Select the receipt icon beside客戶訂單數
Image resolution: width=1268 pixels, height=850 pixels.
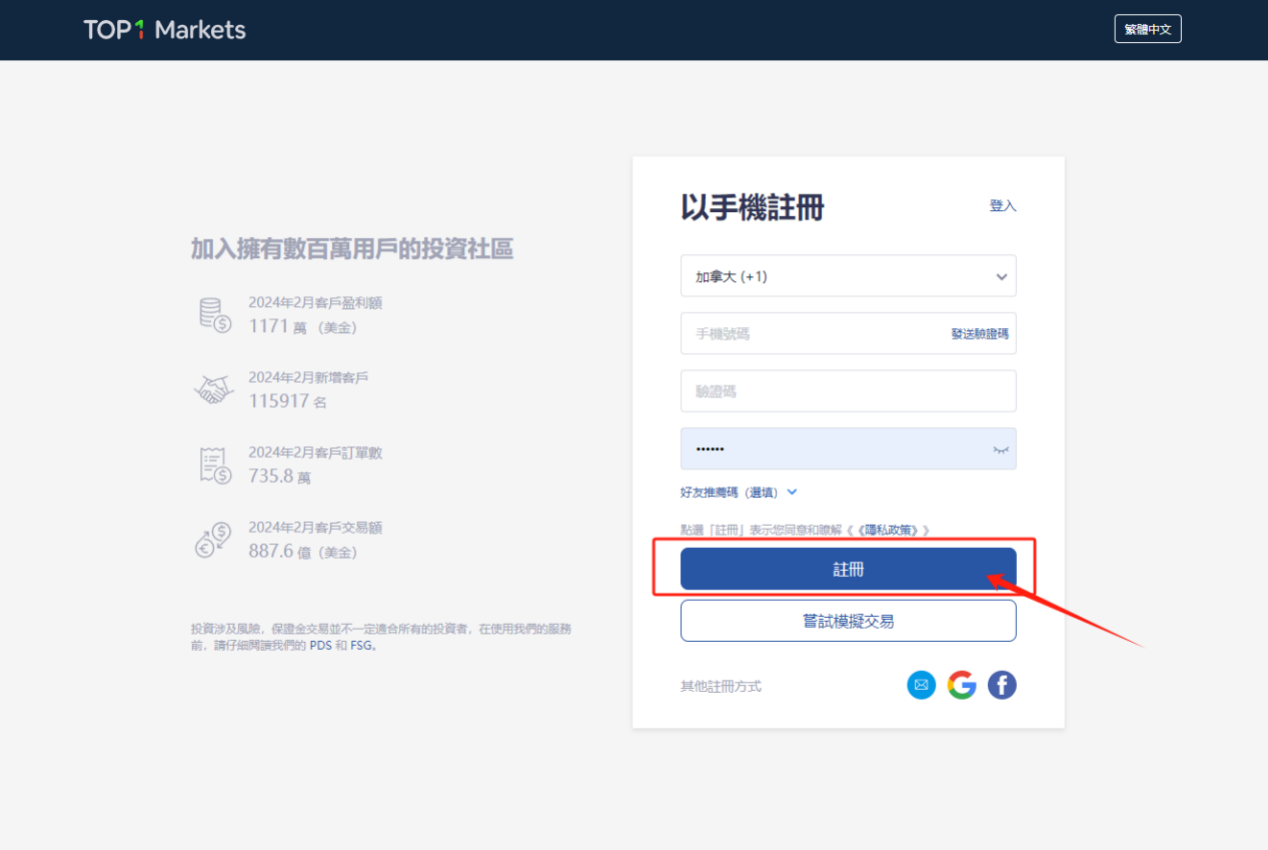coord(214,464)
